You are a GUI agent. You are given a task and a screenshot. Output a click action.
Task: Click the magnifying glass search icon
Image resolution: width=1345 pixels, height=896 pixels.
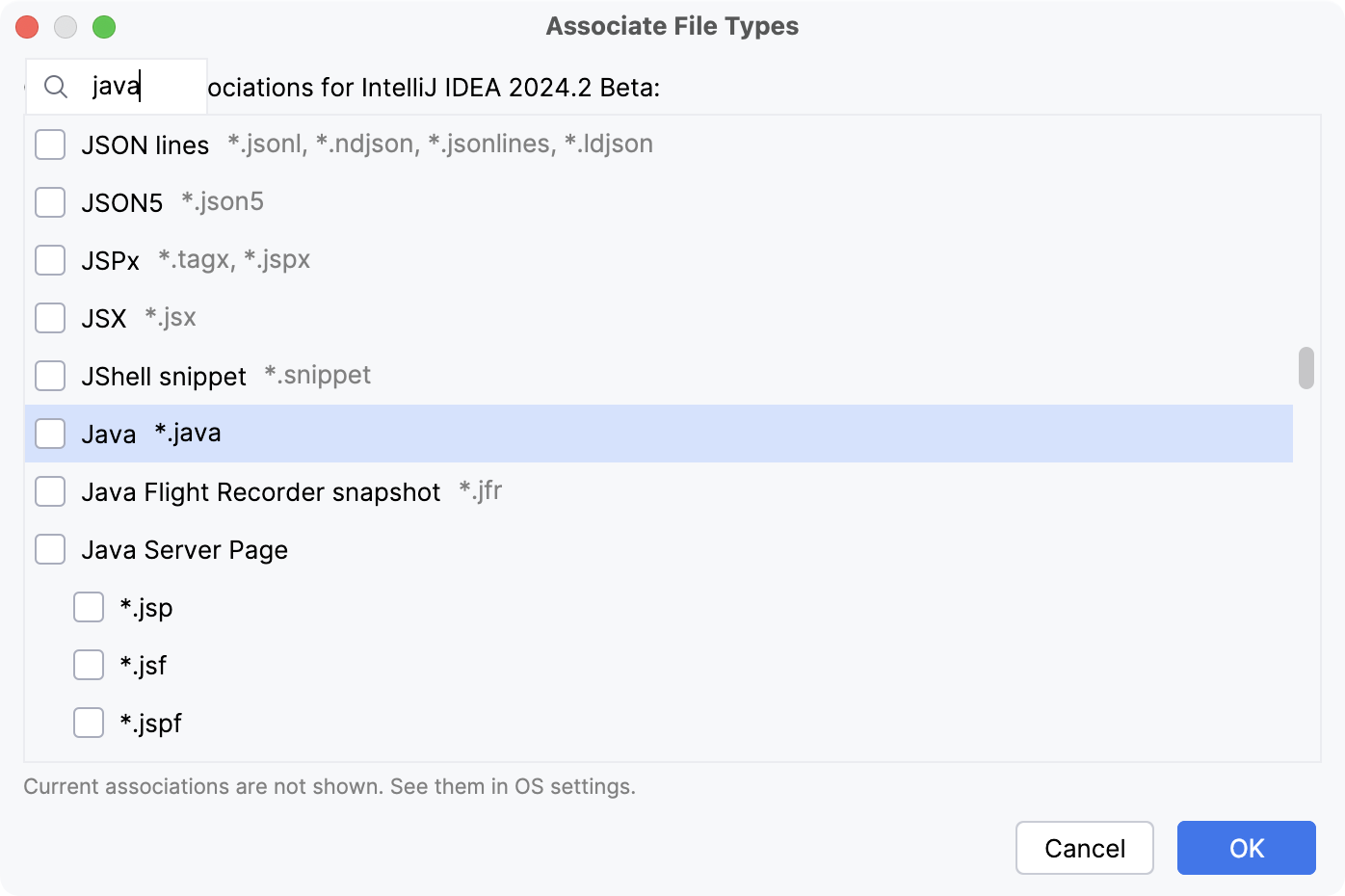[x=55, y=87]
